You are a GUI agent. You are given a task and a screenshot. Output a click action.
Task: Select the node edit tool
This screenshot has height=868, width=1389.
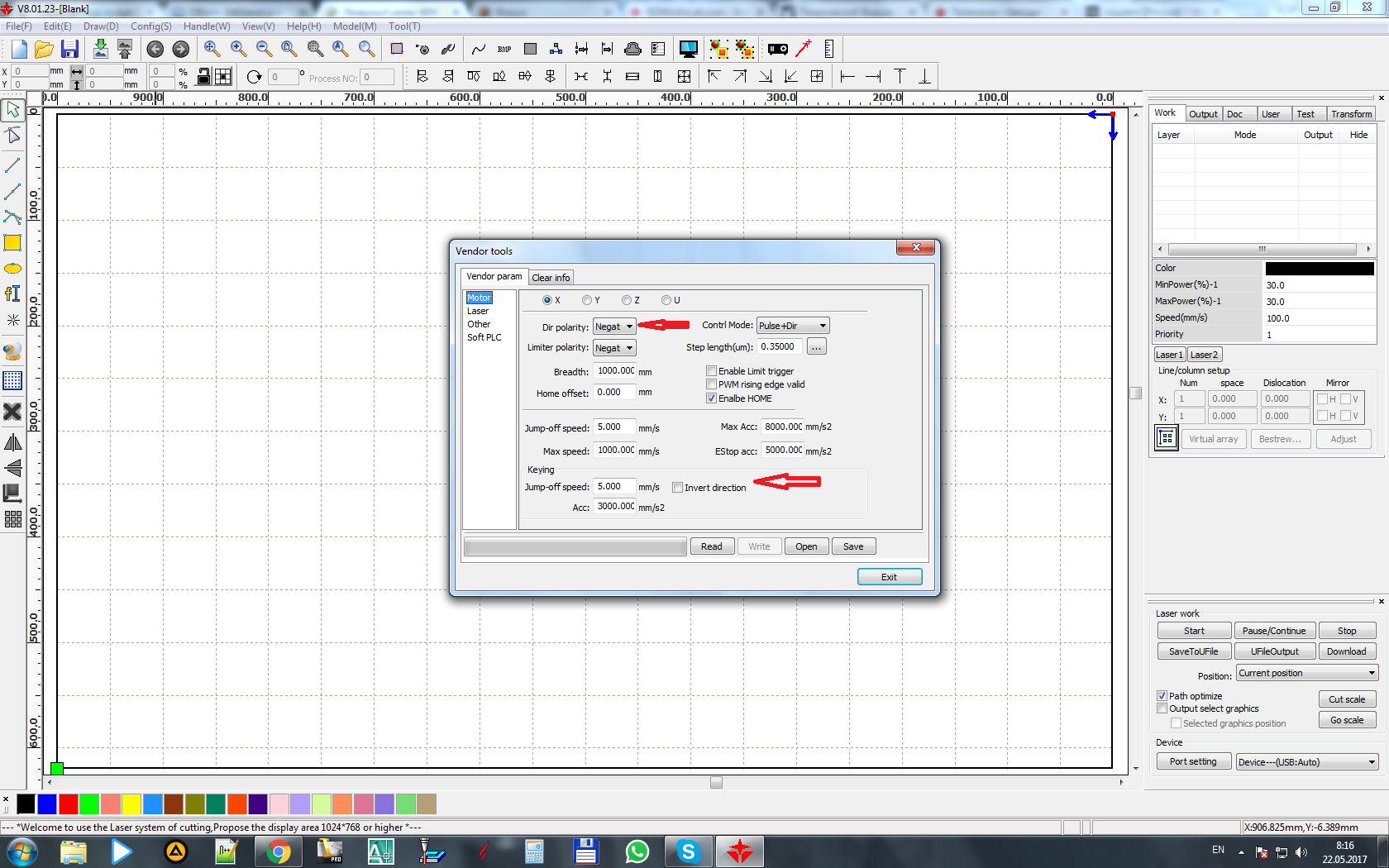click(x=12, y=136)
